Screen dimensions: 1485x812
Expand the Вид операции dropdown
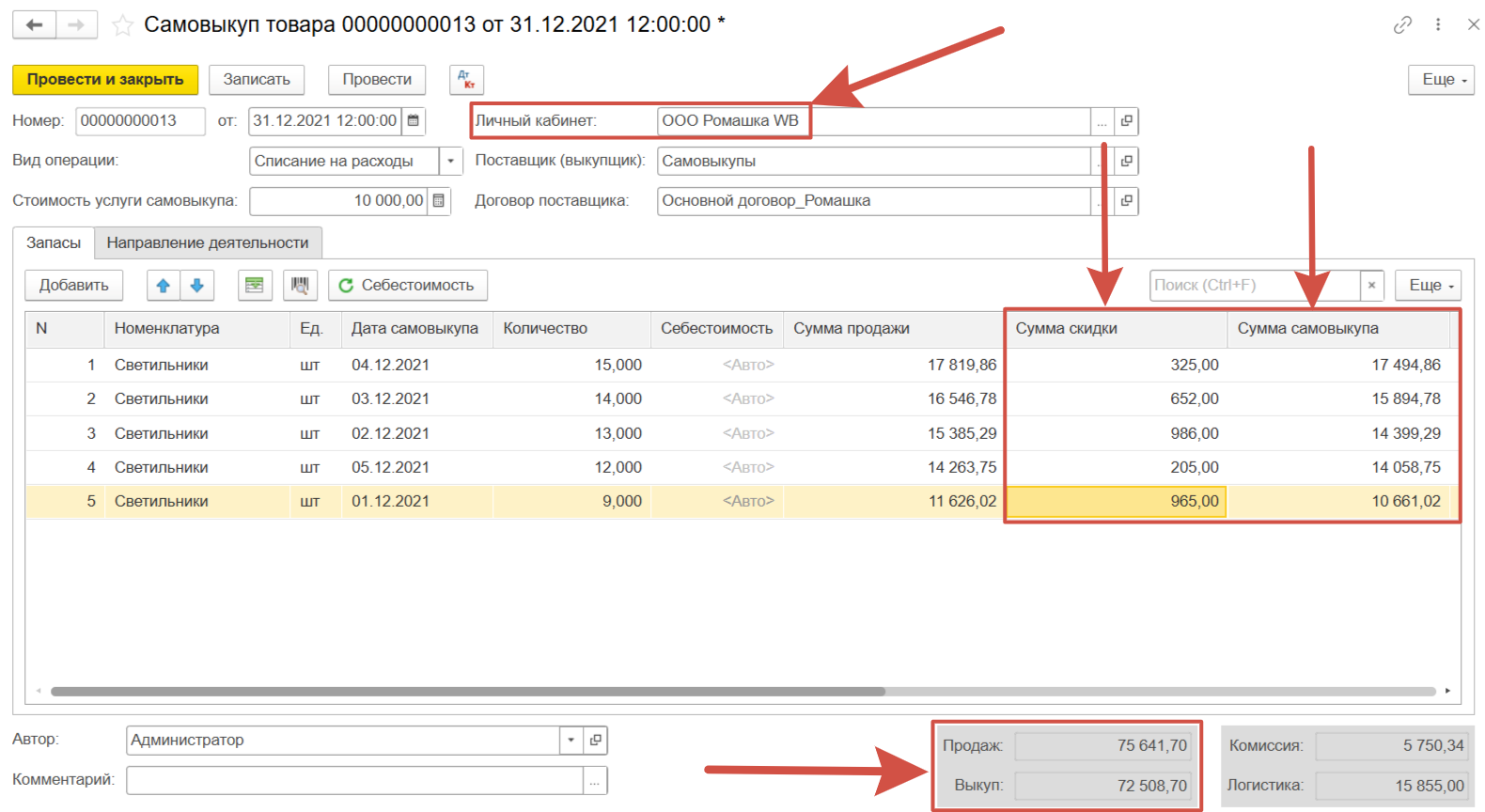pos(451,162)
